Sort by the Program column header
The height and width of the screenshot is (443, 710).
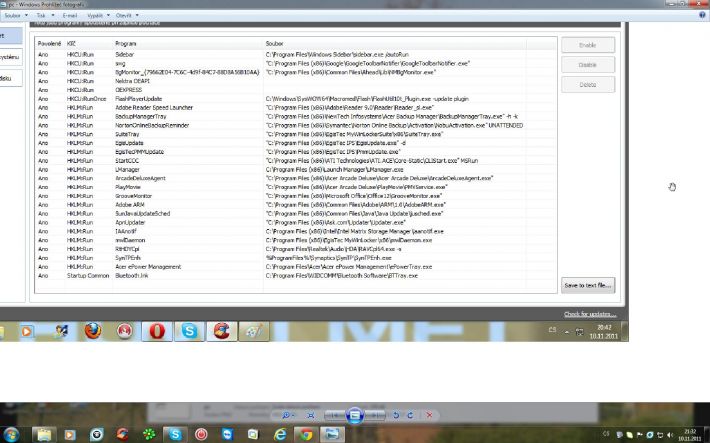pos(188,43)
